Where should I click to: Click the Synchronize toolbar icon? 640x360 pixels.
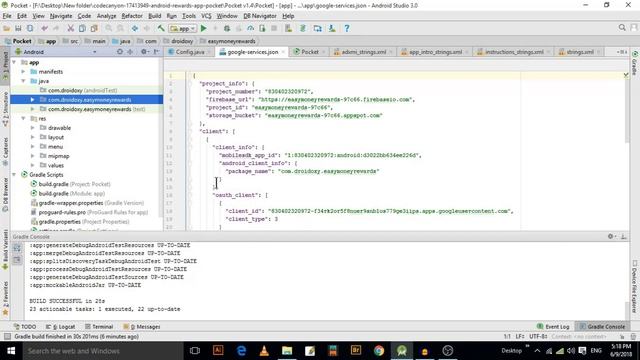30,29
